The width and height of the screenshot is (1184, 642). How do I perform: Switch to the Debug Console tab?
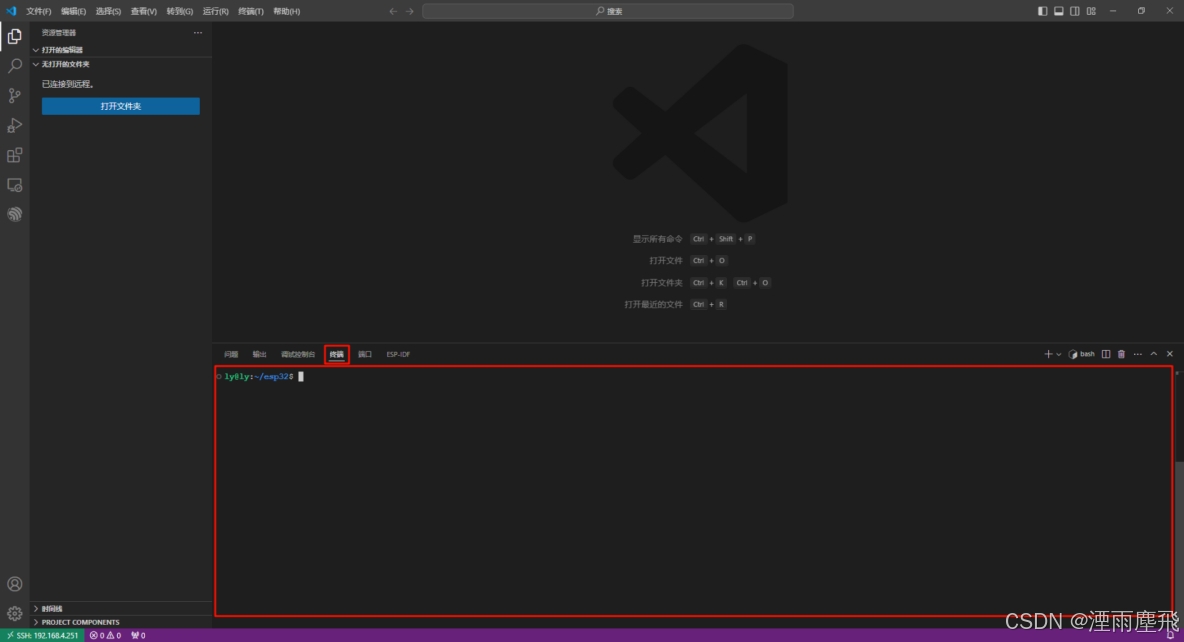pos(298,354)
